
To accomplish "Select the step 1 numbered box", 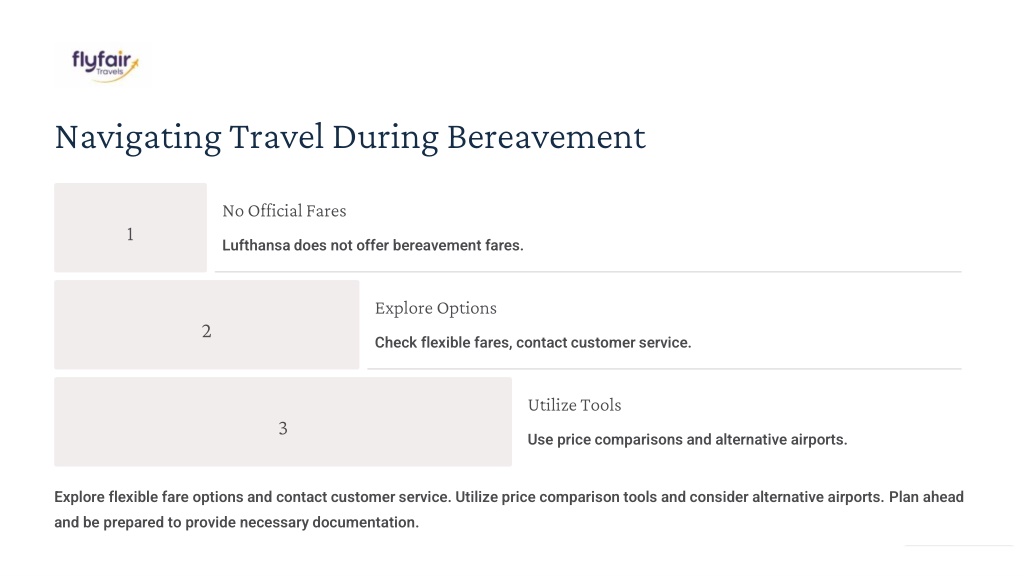I will [131, 227].
